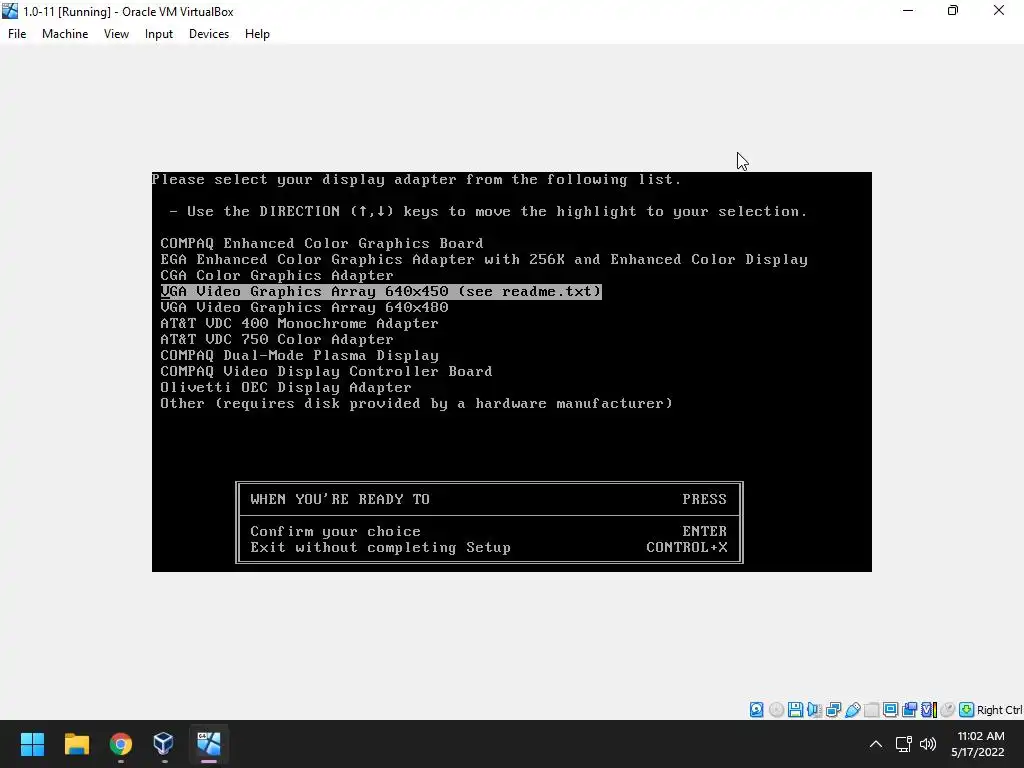Click the hard disk activity status icon
Viewport: 1024px width, 768px height.
(x=756, y=710)
